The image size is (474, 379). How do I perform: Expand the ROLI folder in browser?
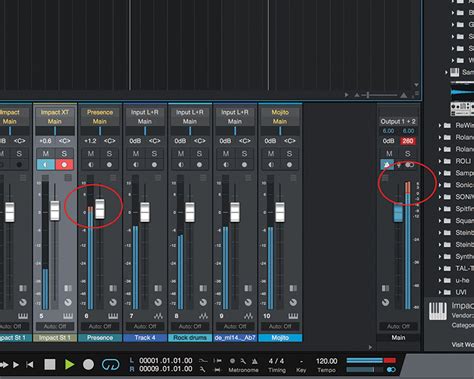coord(440,161)
